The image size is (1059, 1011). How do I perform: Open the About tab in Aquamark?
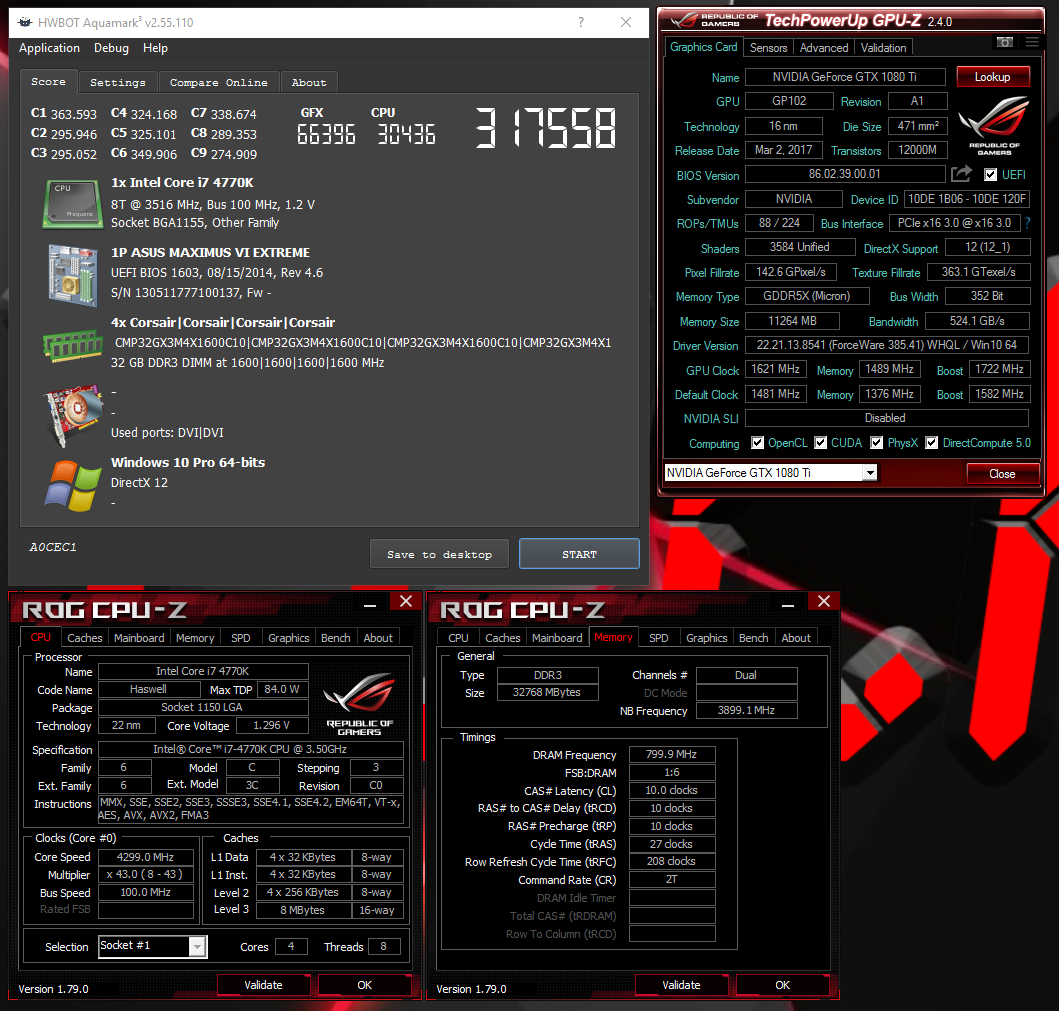309,82
